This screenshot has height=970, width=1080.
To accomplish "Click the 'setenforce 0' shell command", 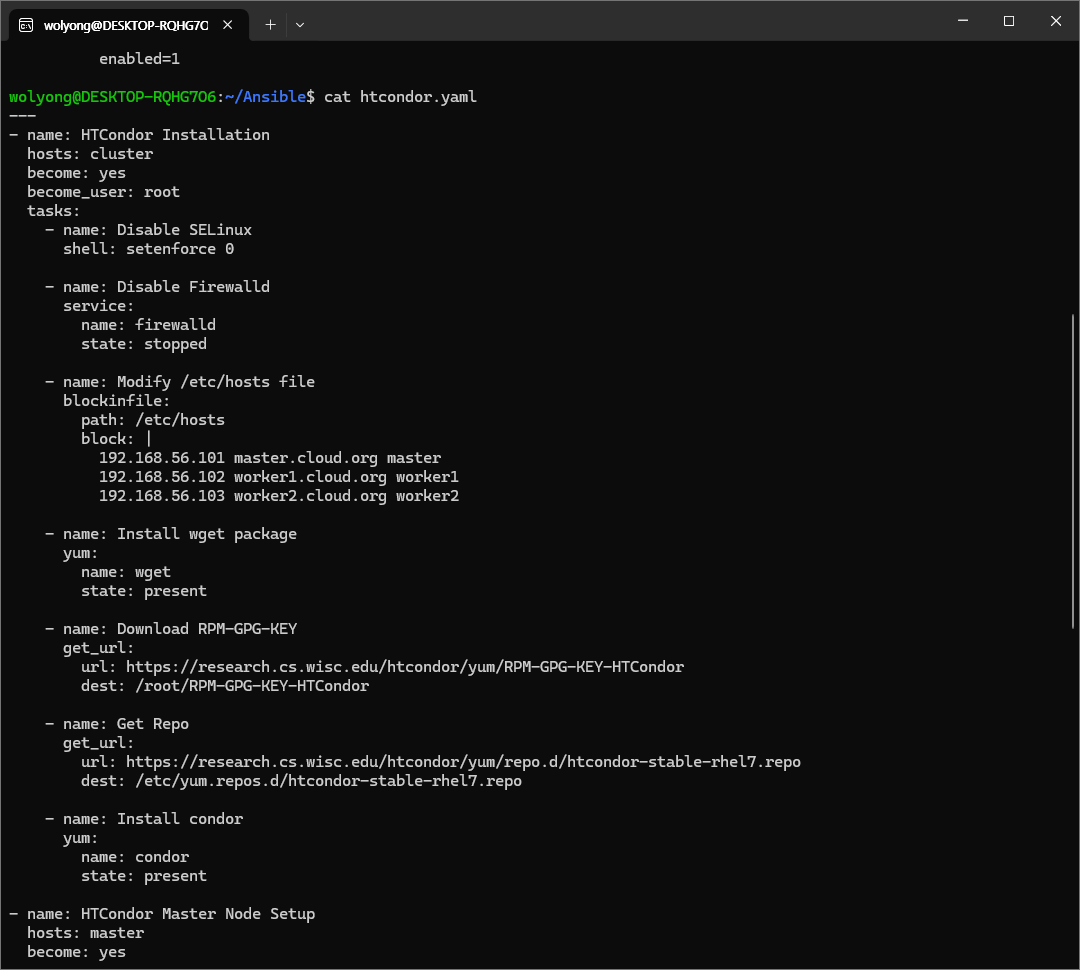I will click(x=180, y=249).
